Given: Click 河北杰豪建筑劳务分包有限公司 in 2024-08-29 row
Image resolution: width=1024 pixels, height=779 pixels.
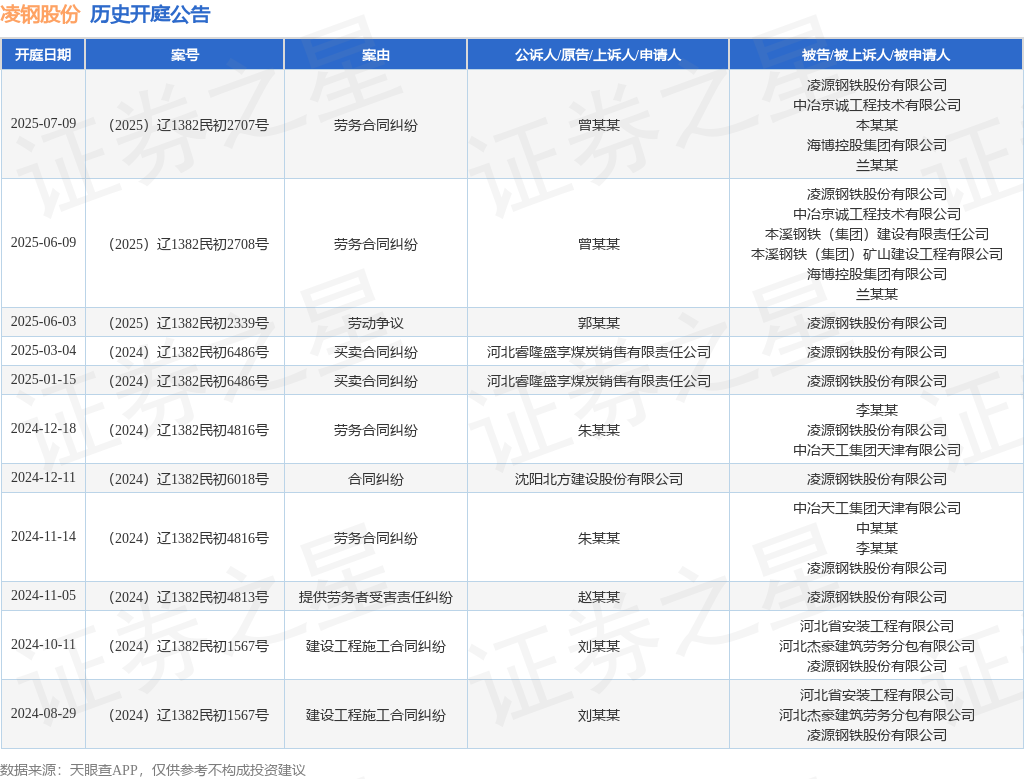Looking at the screenshot, I should (x=876, y=715).
